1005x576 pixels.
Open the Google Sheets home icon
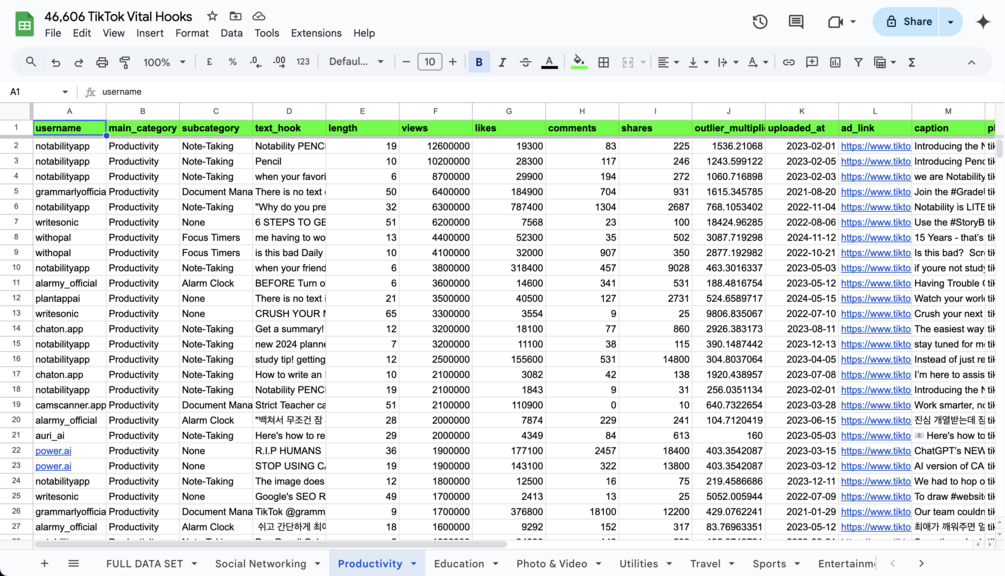(24, 24)
